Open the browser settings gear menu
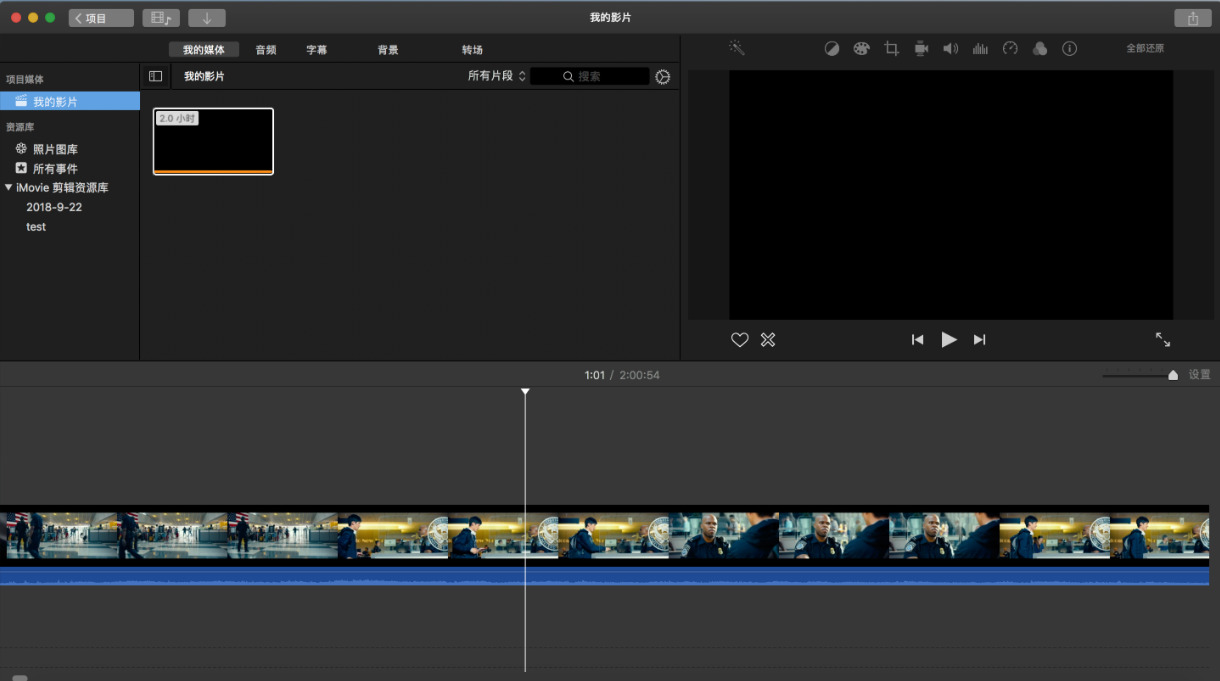Screen dimensions: 1220x681 tap(663, 77)
